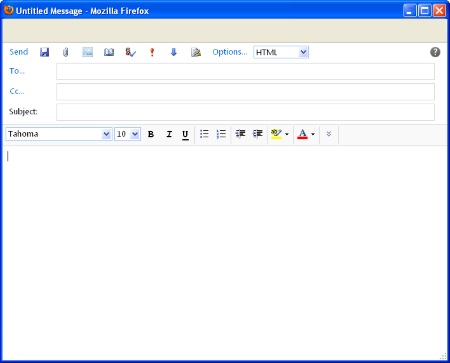The width and height of the screenshot is (450, 363).
Task: Click the Save draft floppy icon
Action: point(44,52)
